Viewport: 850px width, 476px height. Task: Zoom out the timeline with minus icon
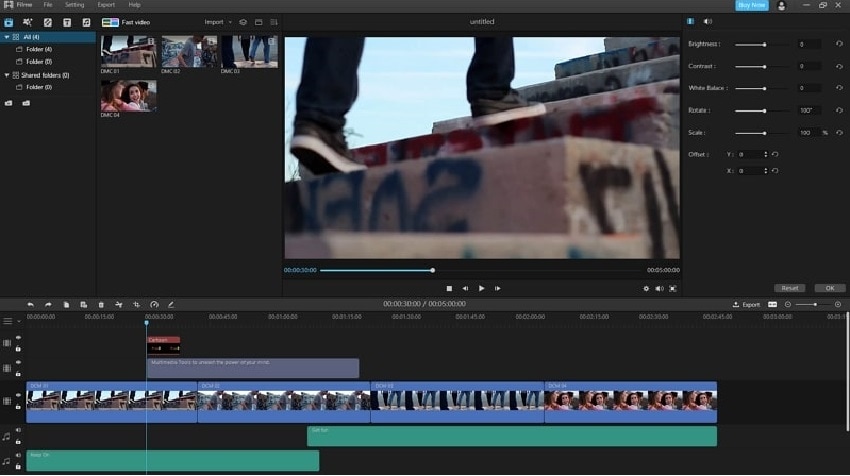788,305
